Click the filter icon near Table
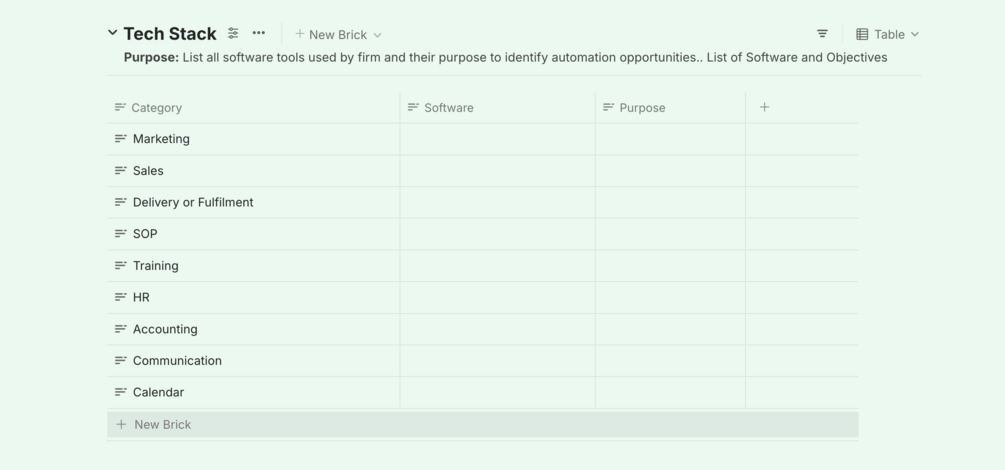The width and height of the screenshot is (1005, 470). 822,34
